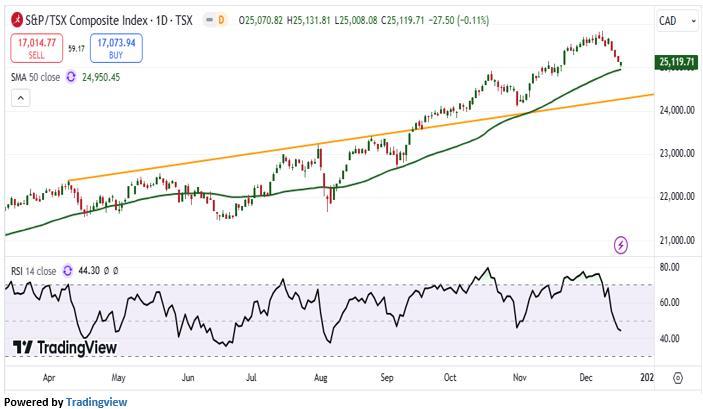Select the open value O25,070.82
Screen dimensions: 703x409
260,20
